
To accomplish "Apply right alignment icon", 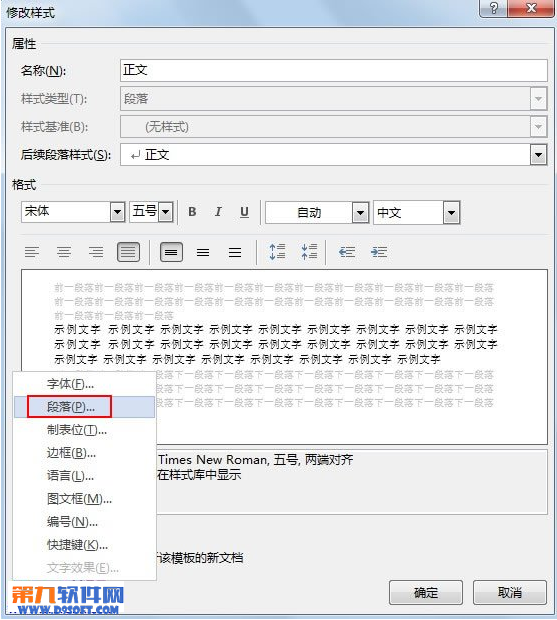I will coord(96,252).
